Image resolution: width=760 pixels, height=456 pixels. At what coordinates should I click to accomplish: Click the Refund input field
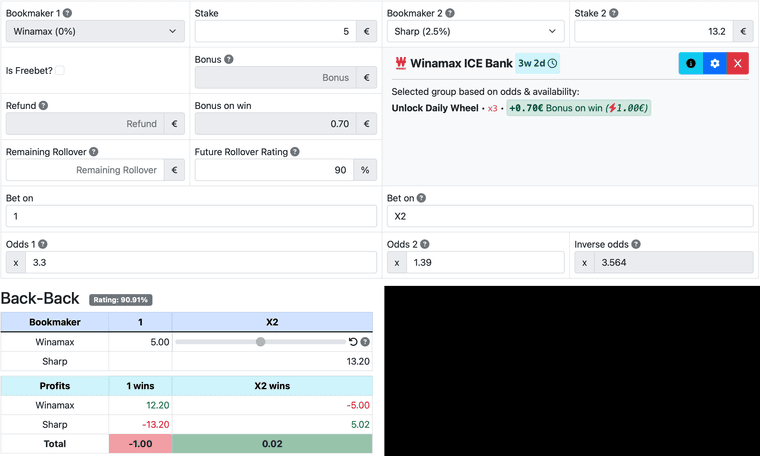click(85, 124)
